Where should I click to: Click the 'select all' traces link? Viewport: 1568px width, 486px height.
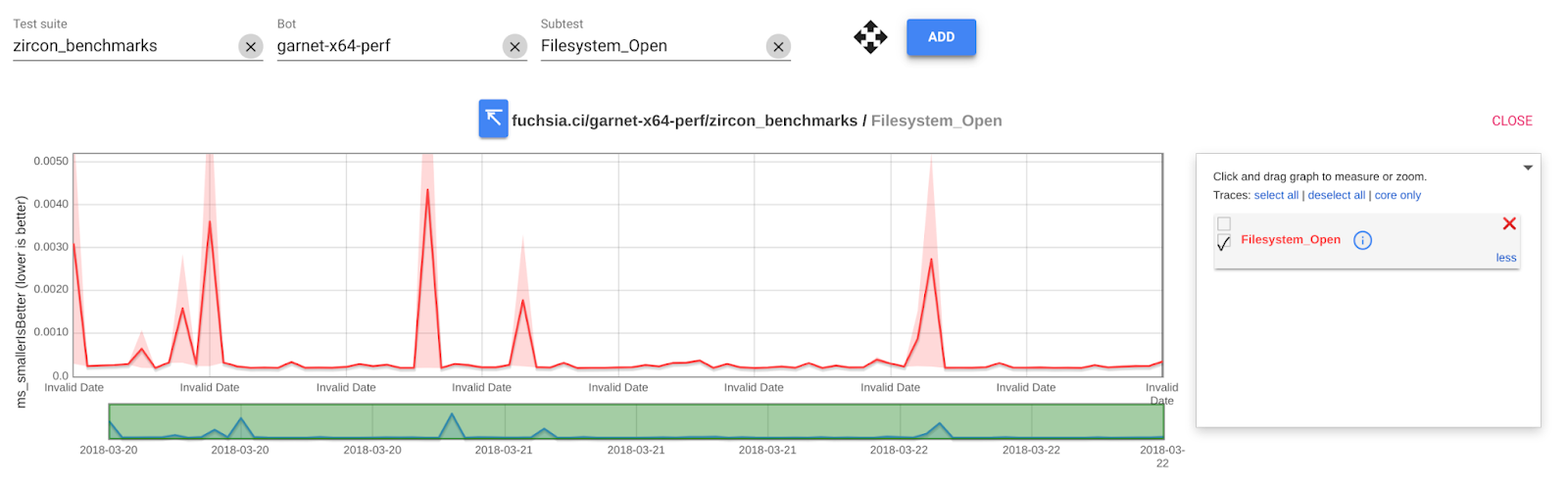1276,195
